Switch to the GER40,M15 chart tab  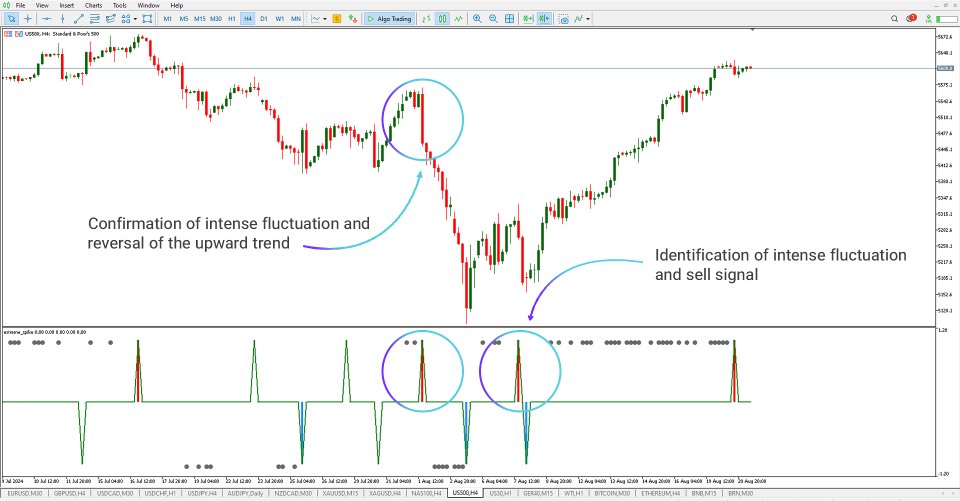pos(538,493)
